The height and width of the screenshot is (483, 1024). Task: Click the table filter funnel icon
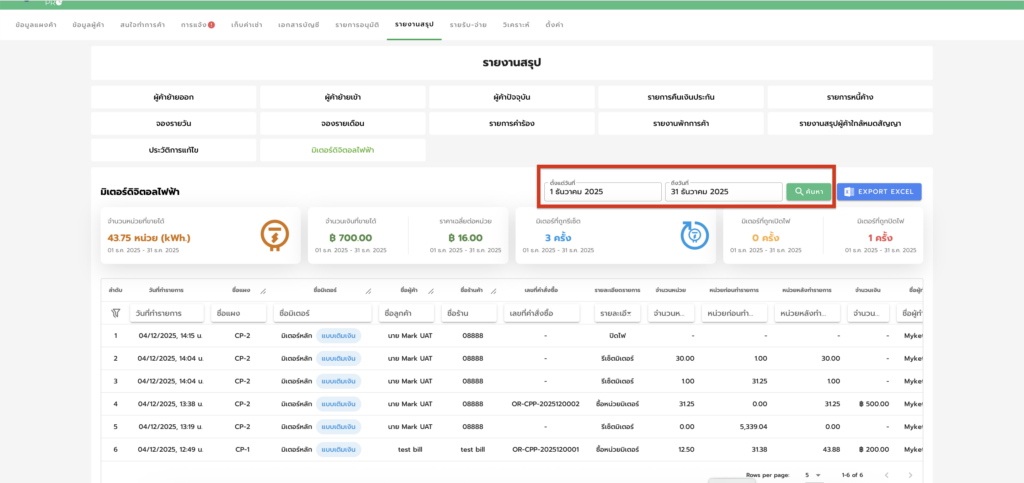coord(115,313)
